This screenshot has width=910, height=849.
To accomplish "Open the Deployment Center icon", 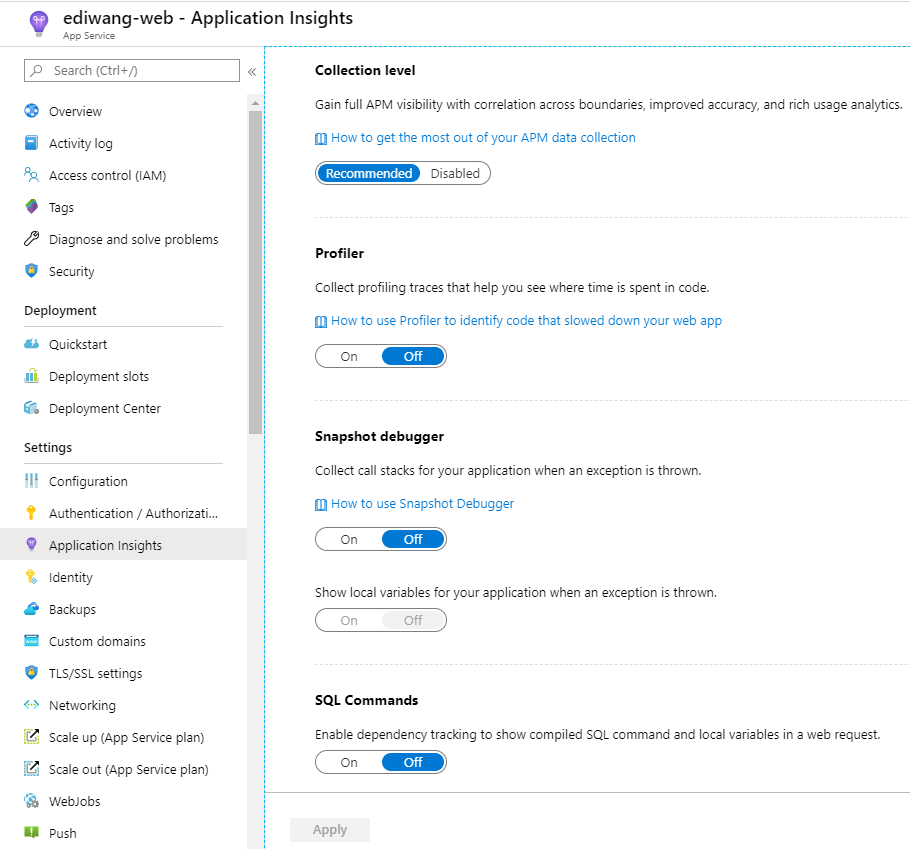I will click(31, 408).
